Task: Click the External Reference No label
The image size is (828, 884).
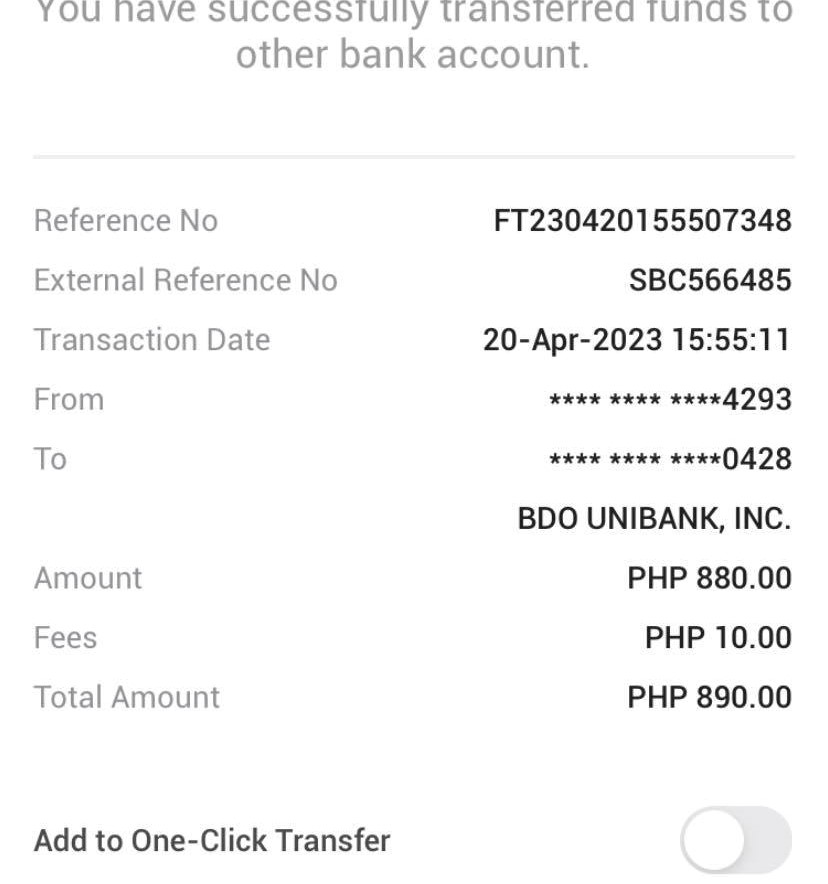Action: (x=186, y=280)
